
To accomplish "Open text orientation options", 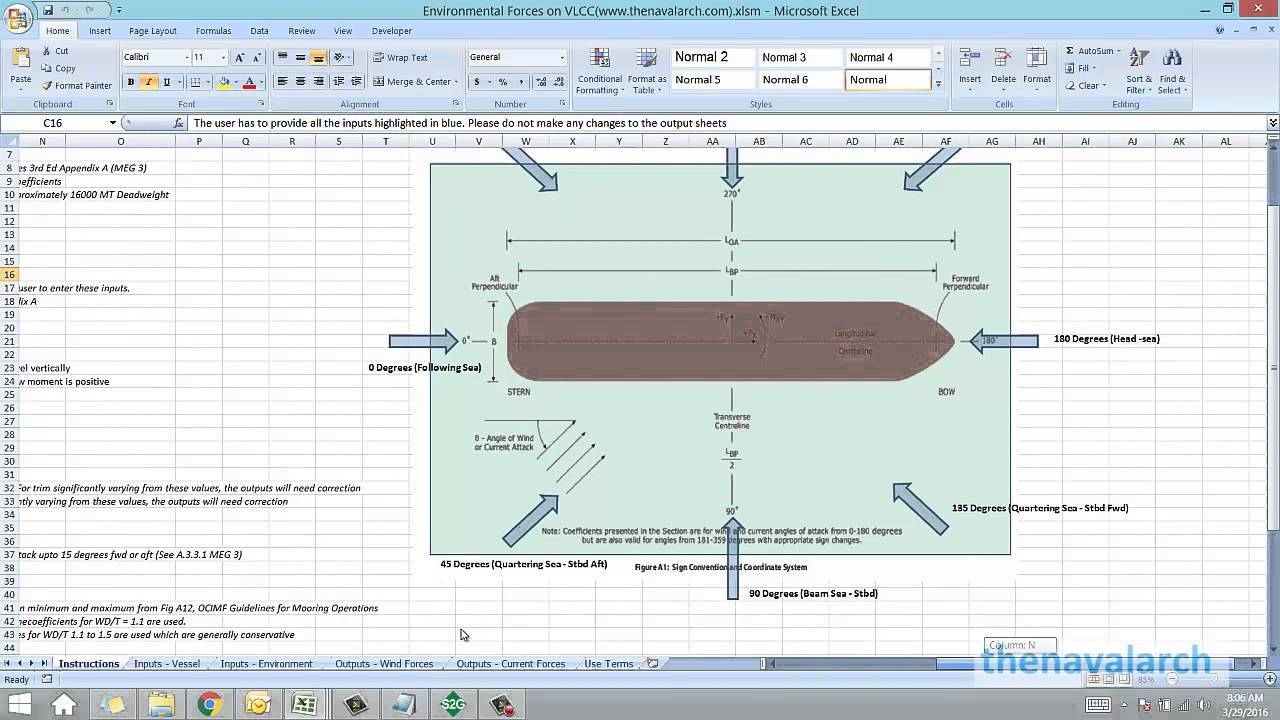I will [x=341, y=57].
